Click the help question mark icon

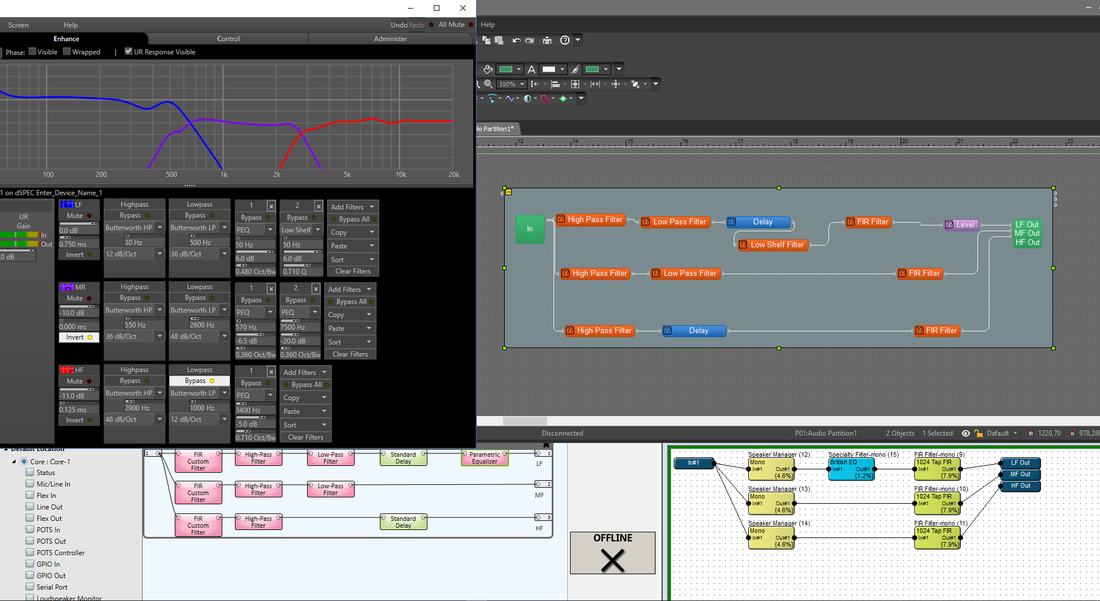pos(565,41)
